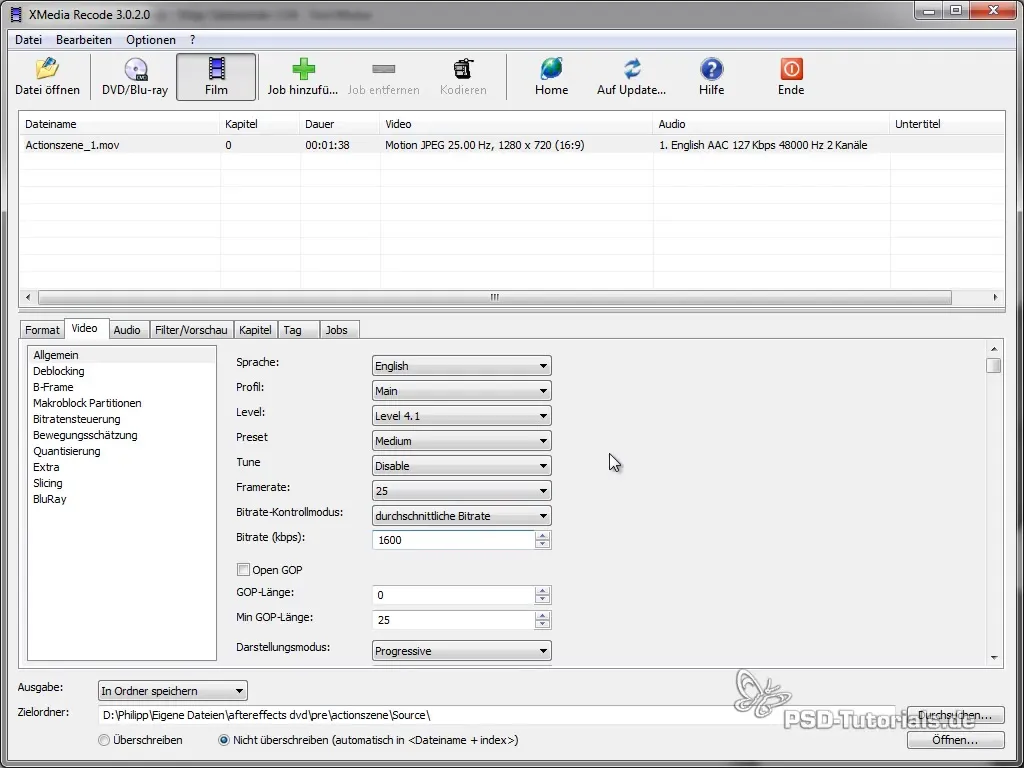The width and height of the screenshot is (1024, 768).
Task: Click the GOP-Länge input field
Action: click(x=453, y=595)
